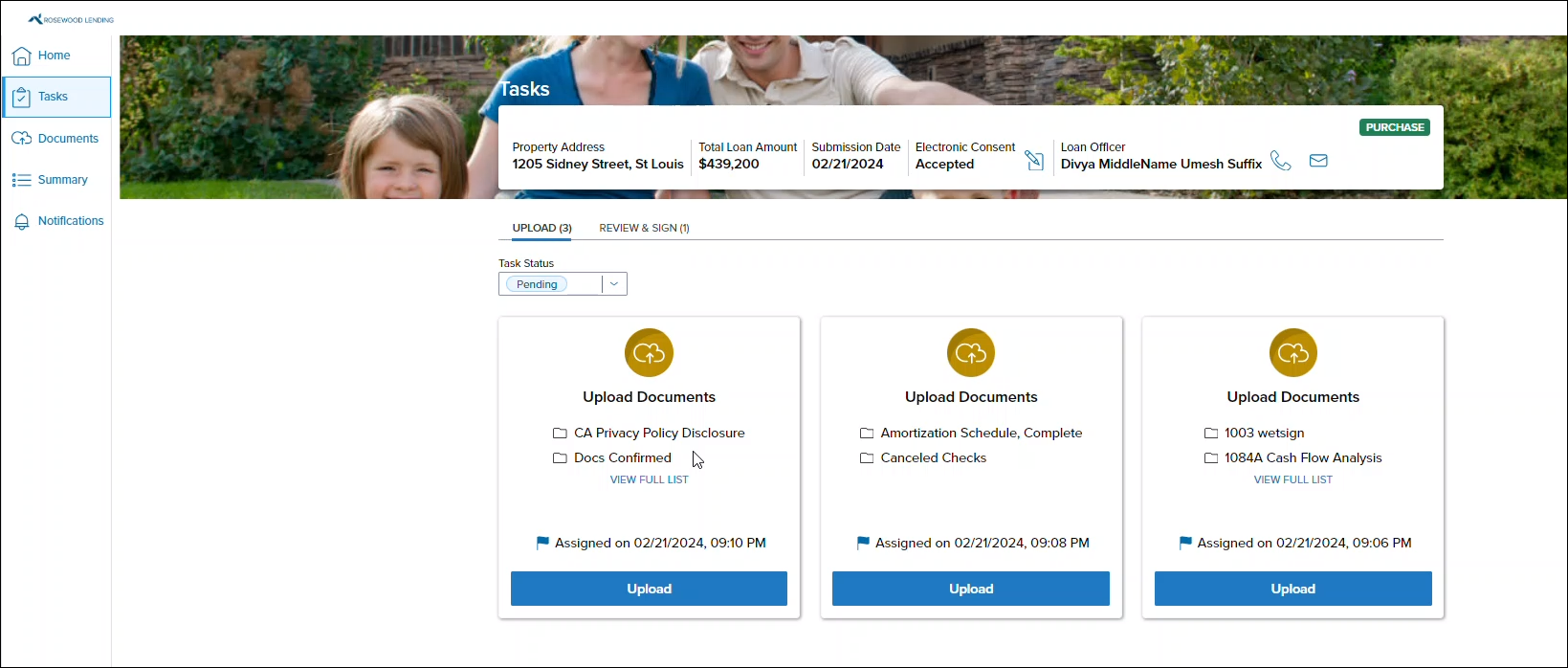The image size is (1568, 668).
Task: Click the Documents cloud icon in sidebar
Action: pos(21,139)
